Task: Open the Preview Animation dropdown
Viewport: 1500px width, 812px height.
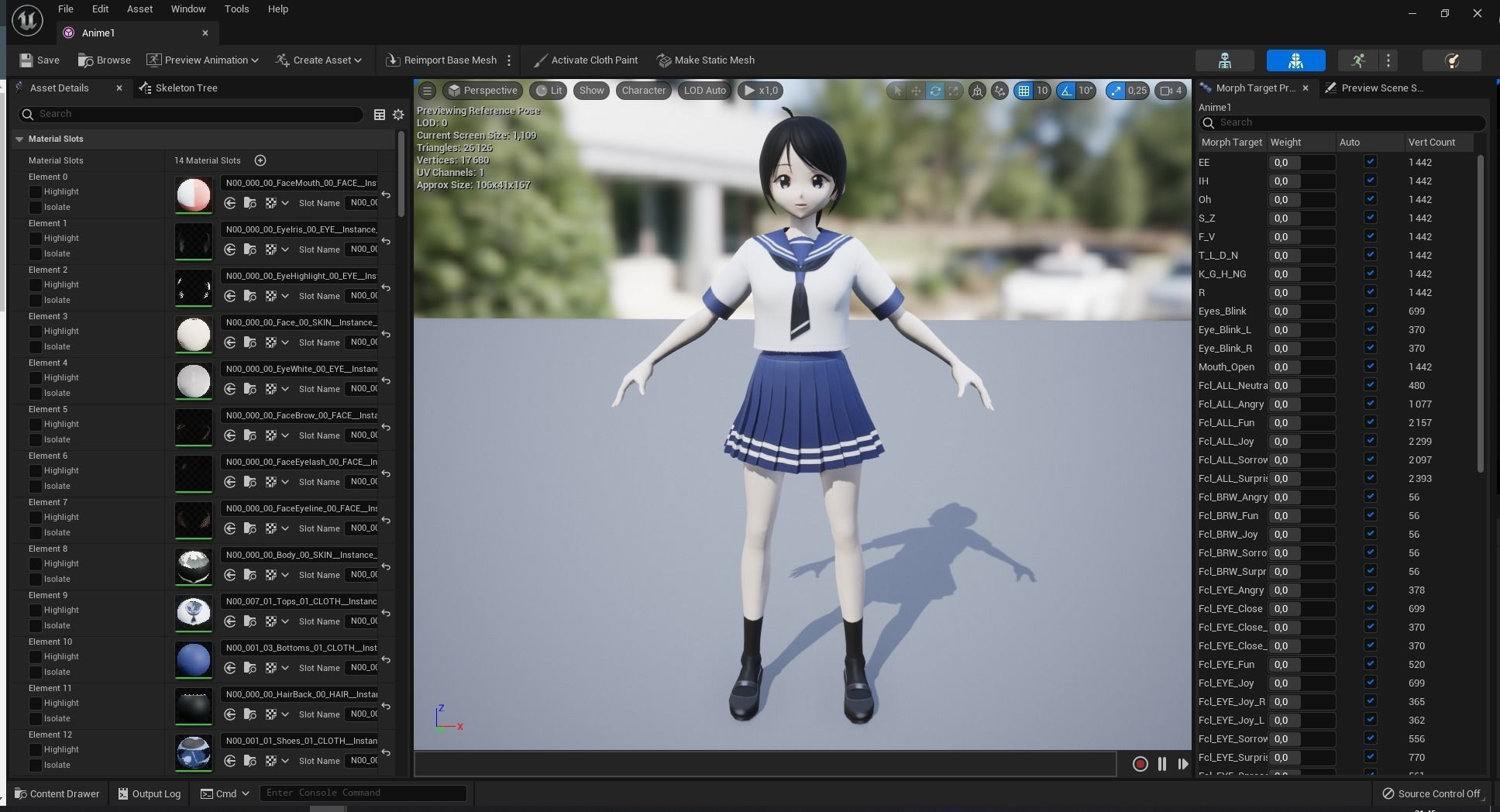Action: pos(202,60)
